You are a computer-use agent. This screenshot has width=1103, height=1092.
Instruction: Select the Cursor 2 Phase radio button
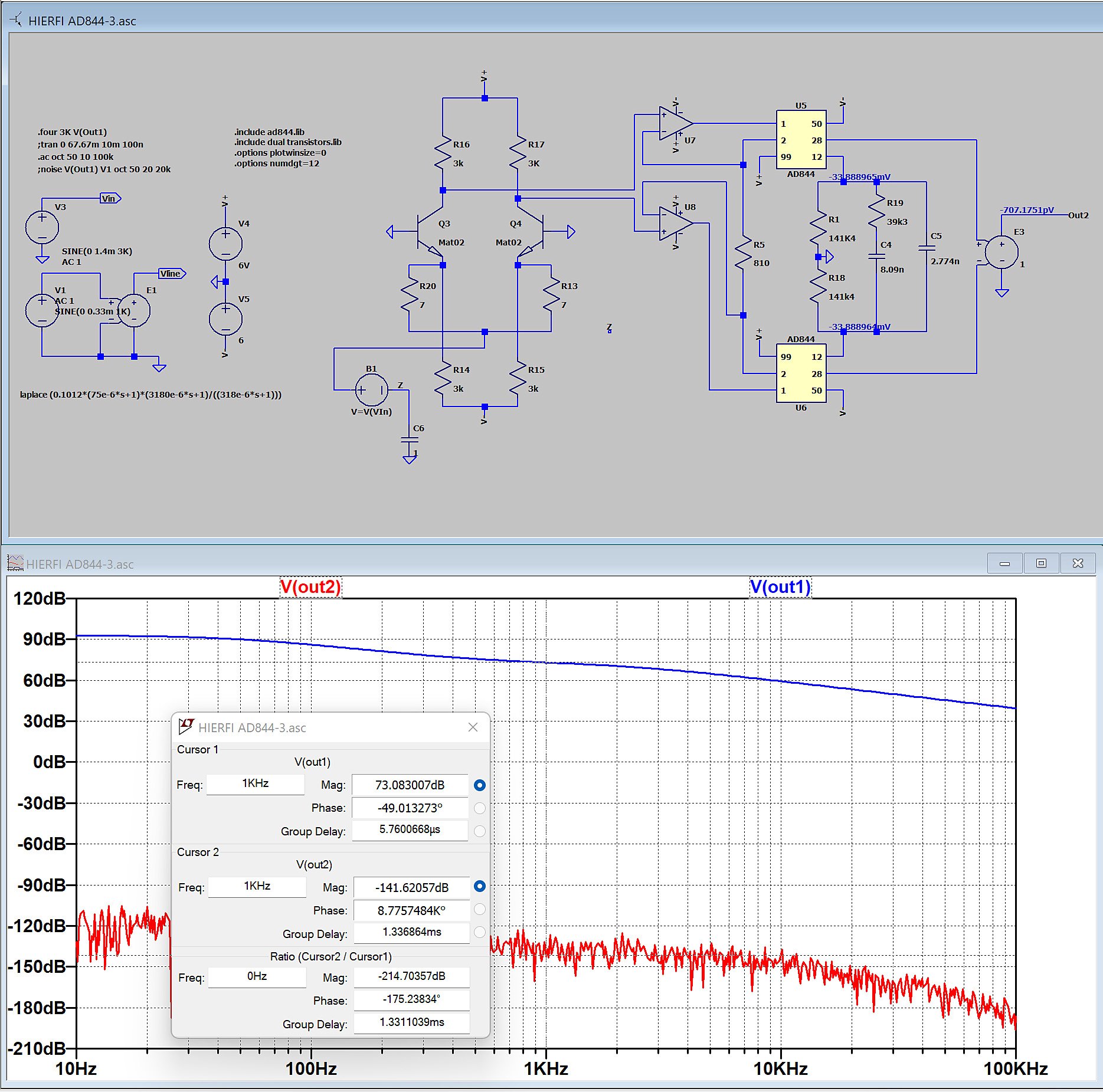tap(479, 910)
